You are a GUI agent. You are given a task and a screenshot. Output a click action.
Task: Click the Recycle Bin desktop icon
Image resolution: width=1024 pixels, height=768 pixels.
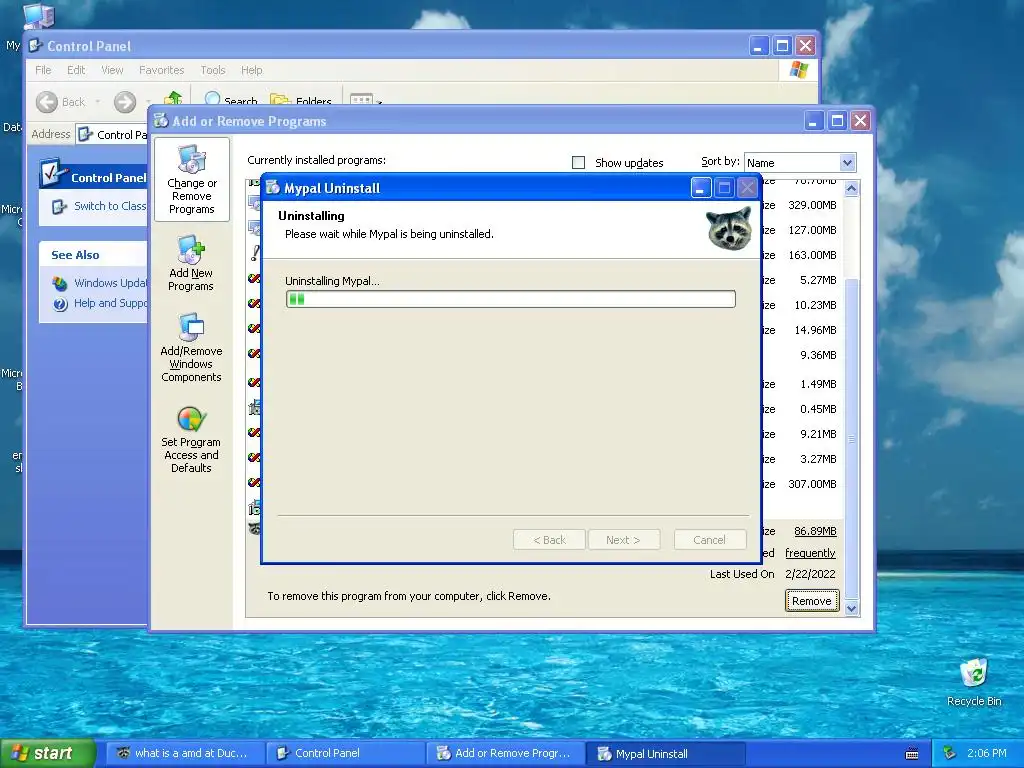point(974,682)
